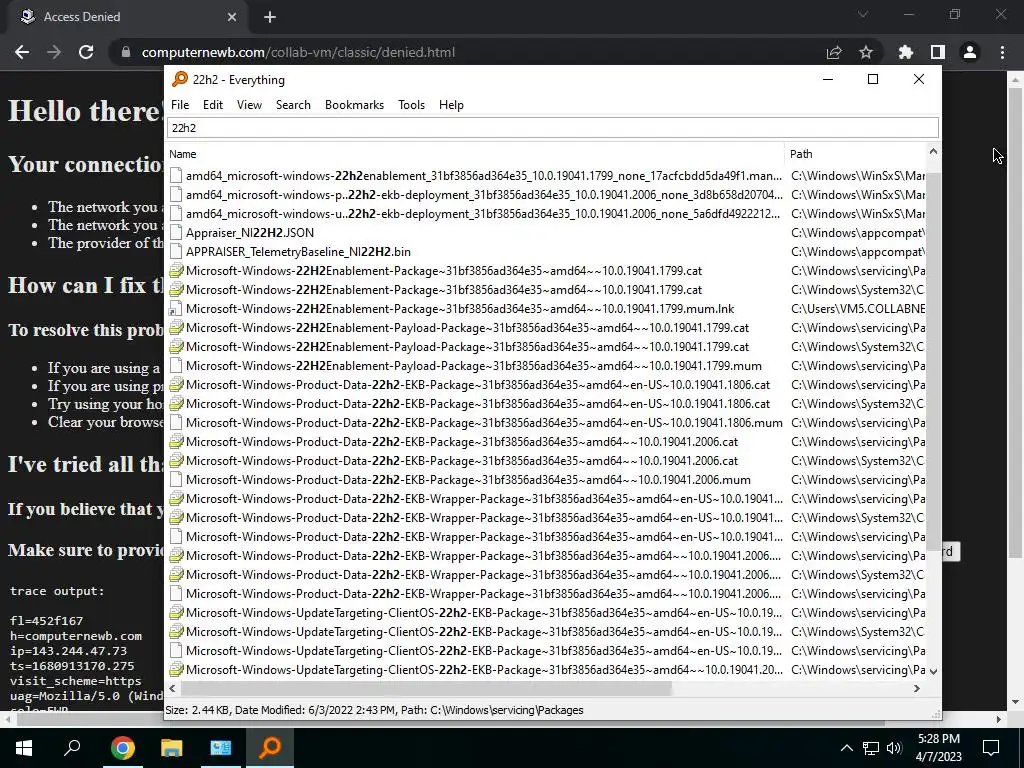Click file icon of amd64_microsoft-windows-22h2enablement manifest
1024x768 pixels.
(x=176, y=176)
